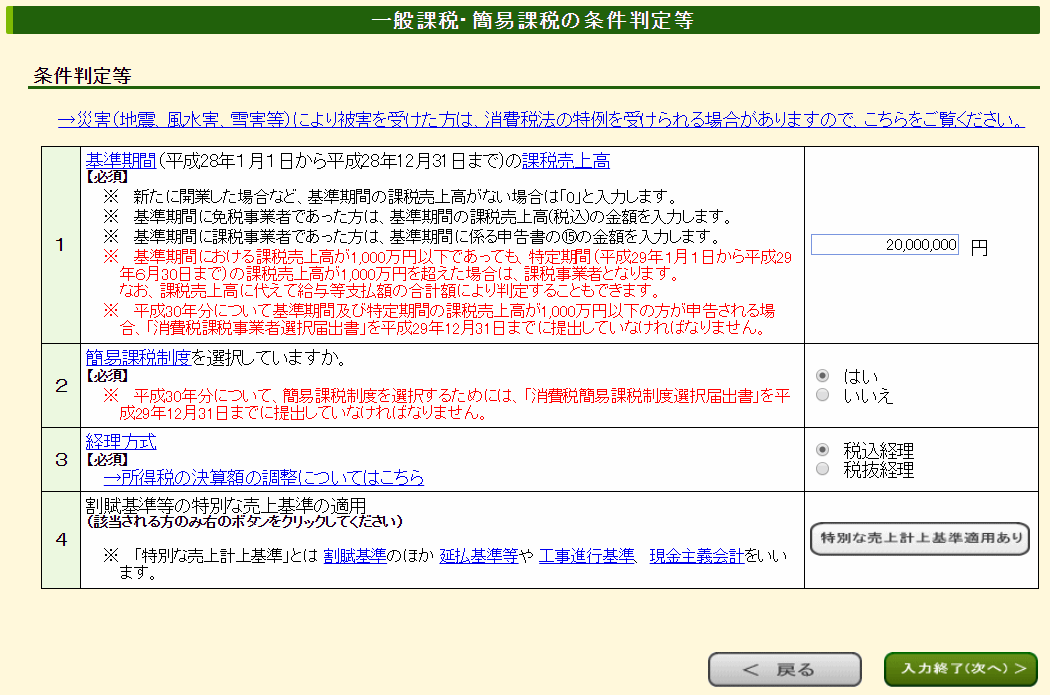Open the 工事進行基準 link

tap(586, 557)
